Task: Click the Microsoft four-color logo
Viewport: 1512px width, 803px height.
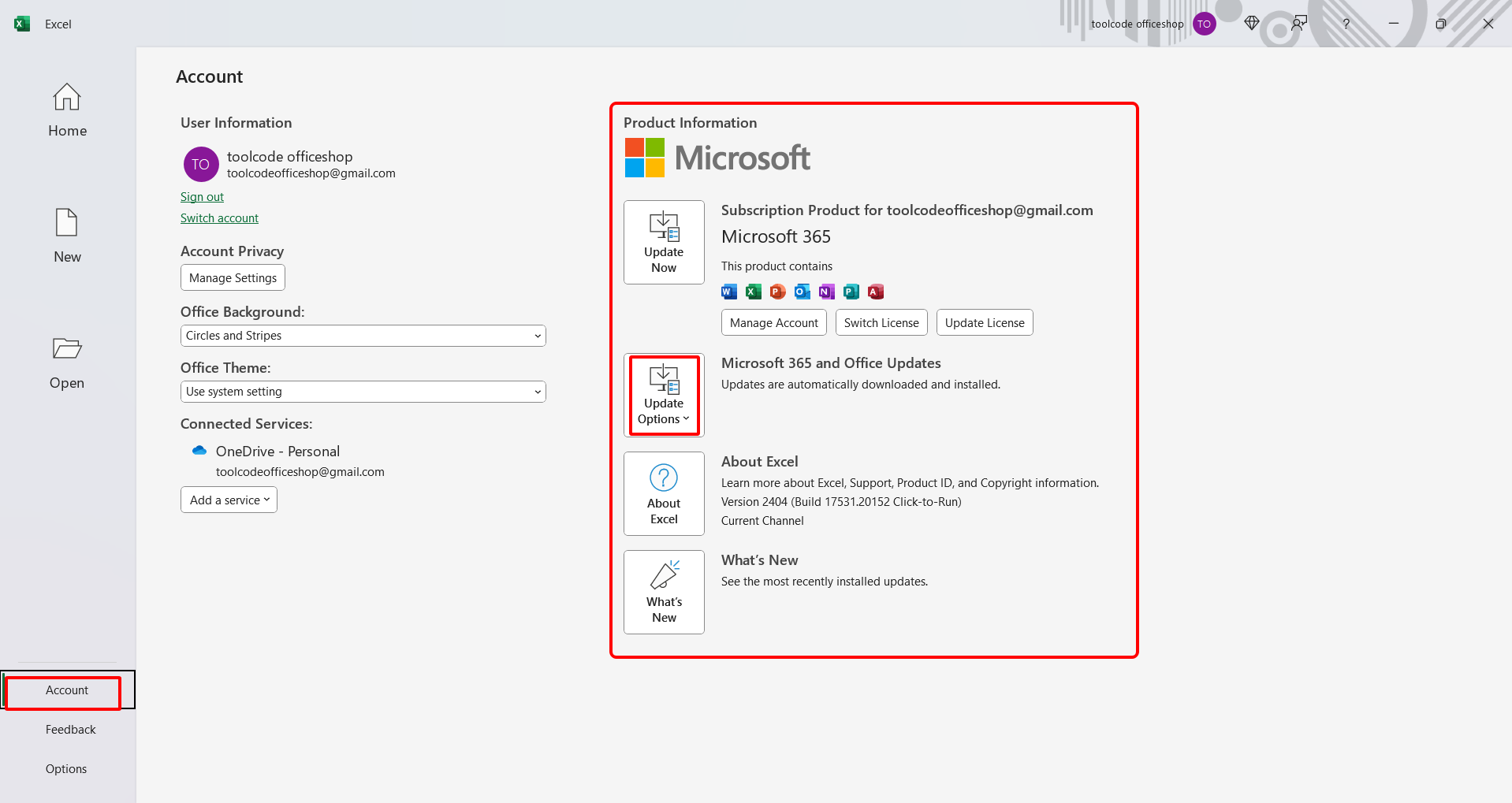Action: coord(645,158)
